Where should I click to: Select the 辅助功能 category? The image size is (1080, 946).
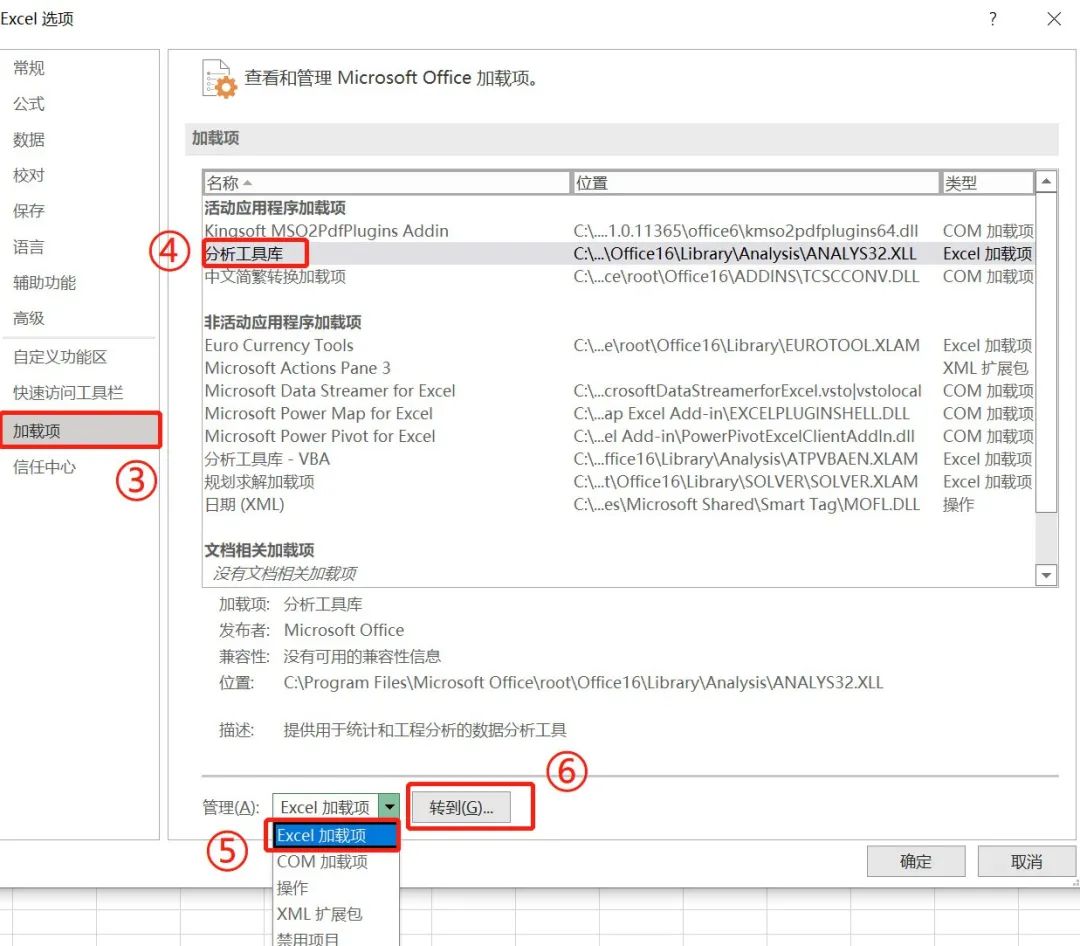44,282
